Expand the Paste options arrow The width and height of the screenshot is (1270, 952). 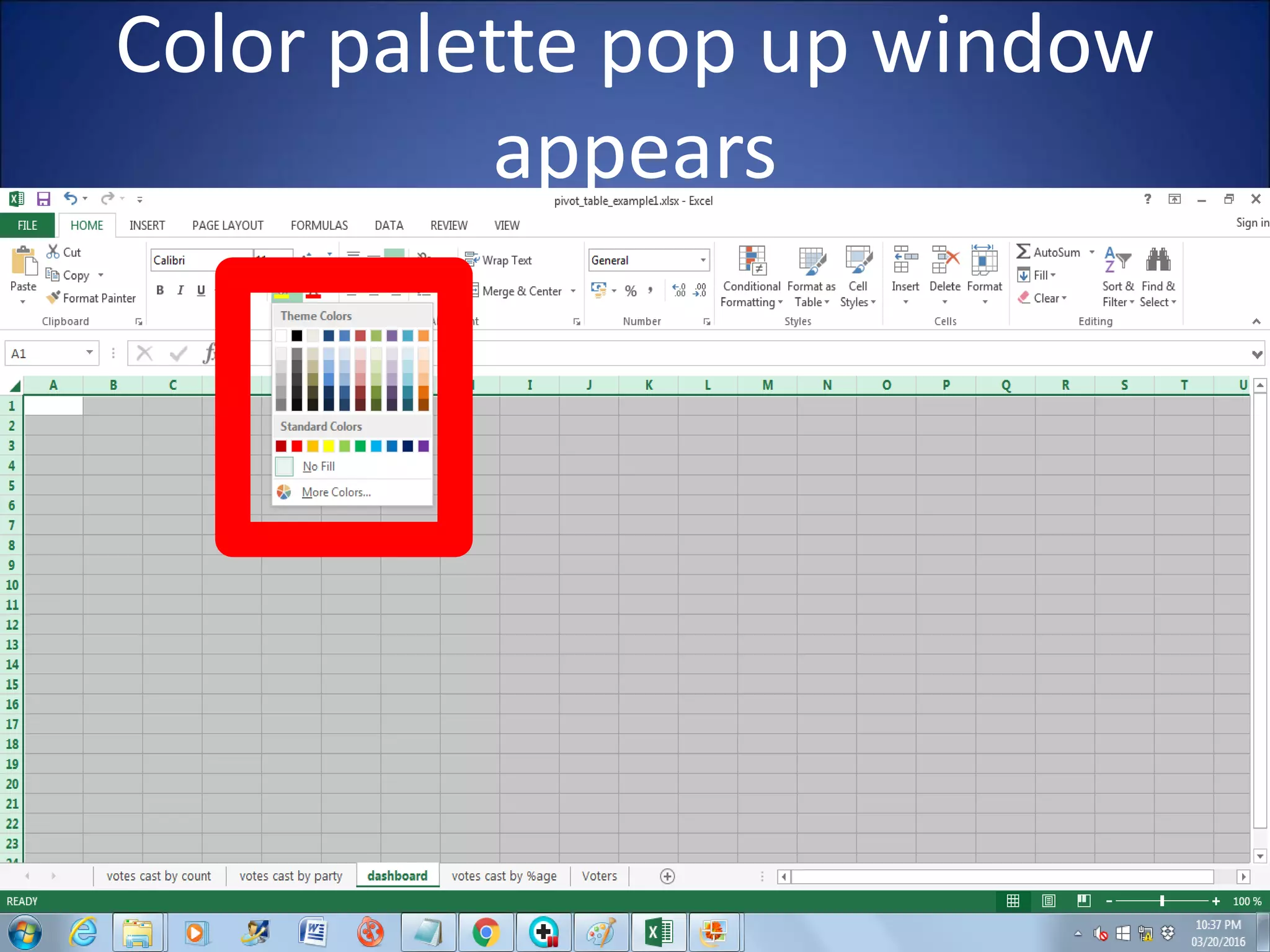pyautogui.click(x=23, y=302)
